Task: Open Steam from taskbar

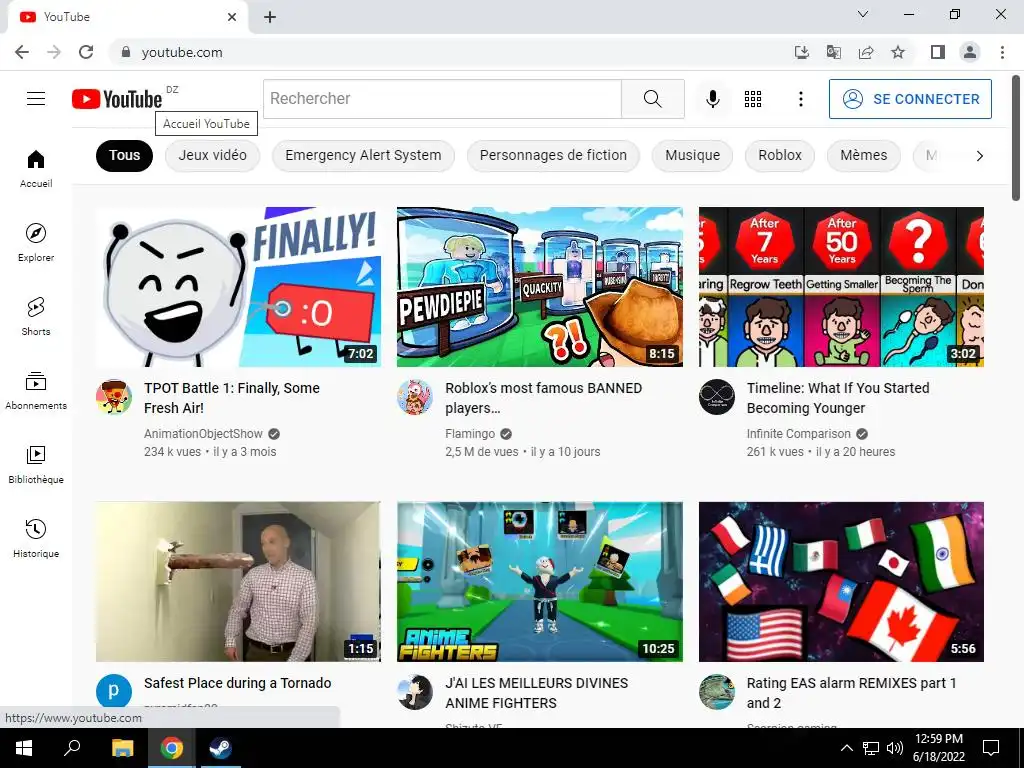Action: (220, 748)
